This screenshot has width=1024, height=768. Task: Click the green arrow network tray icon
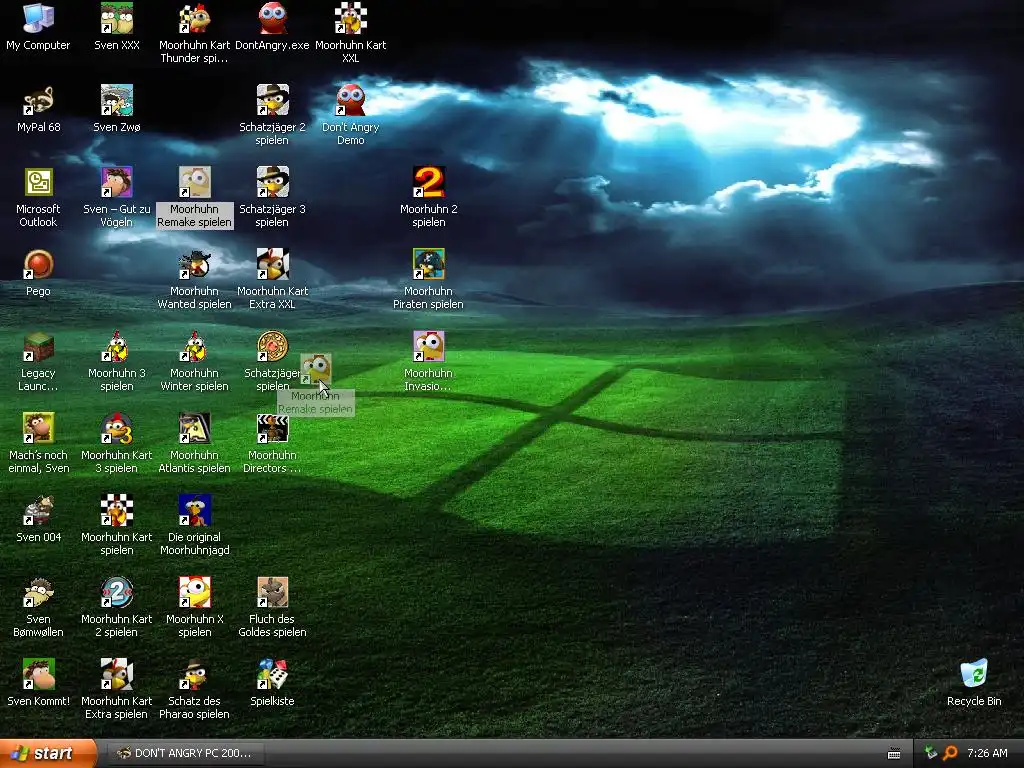point(931,753)
